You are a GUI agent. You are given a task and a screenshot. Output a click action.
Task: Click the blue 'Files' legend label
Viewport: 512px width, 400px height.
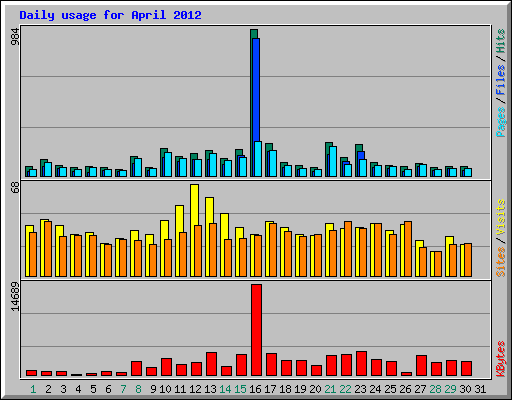click(x=501, y=80)
